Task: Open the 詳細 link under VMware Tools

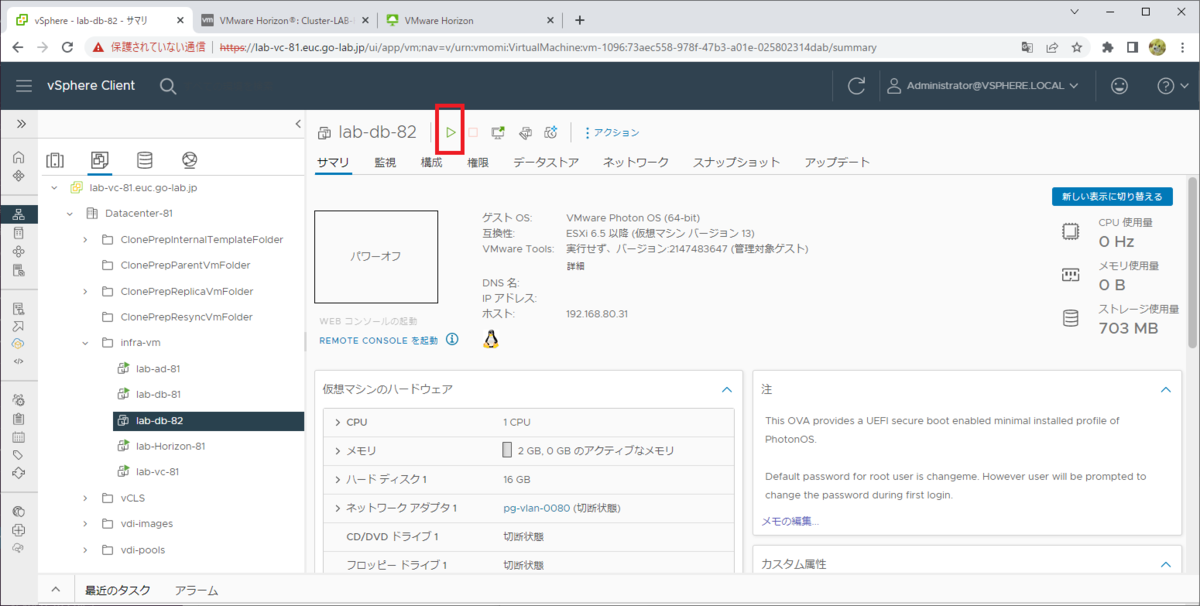Action: point(576,266)
